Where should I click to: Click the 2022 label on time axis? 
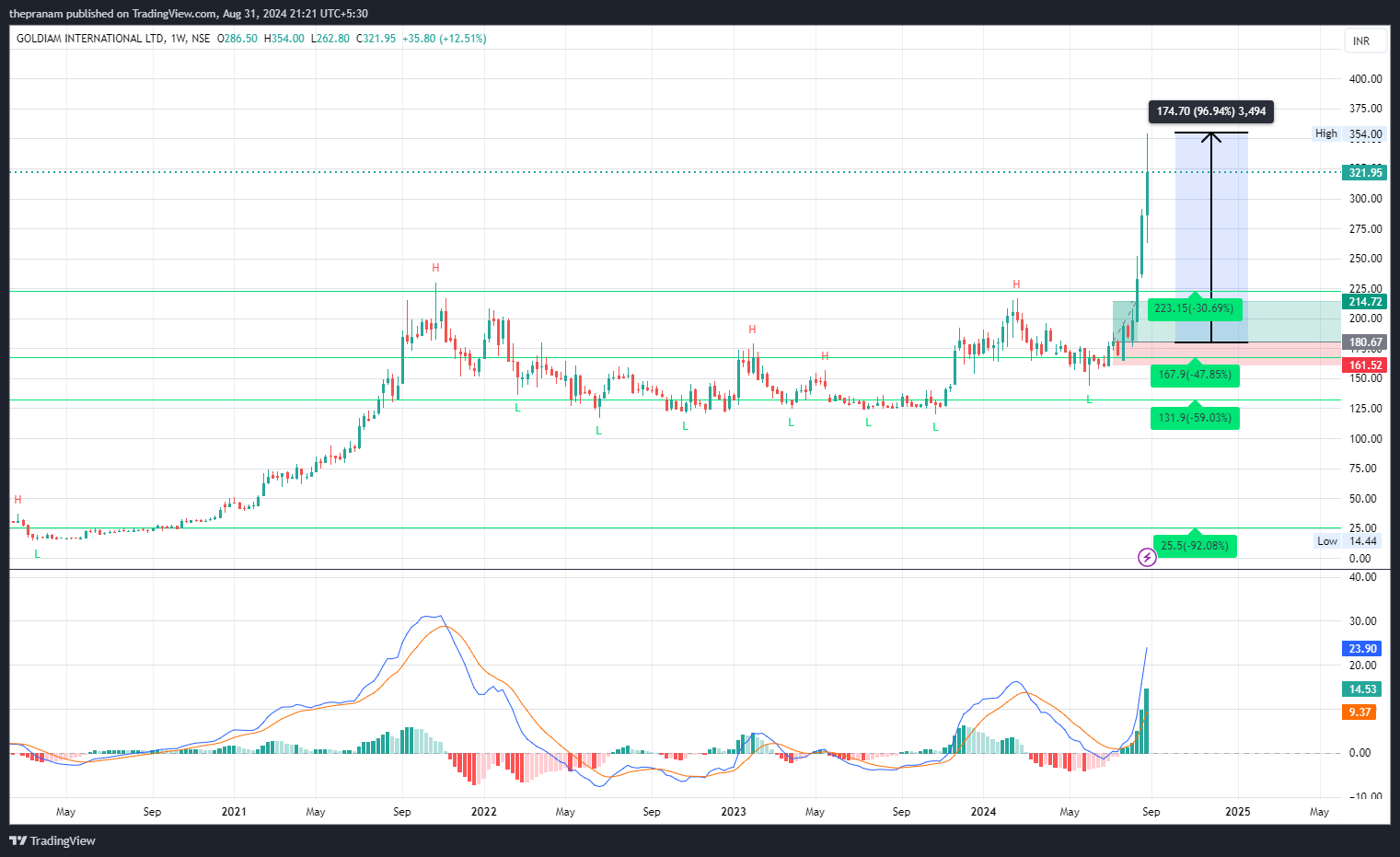pyautogui.click(x=483, y=812)
